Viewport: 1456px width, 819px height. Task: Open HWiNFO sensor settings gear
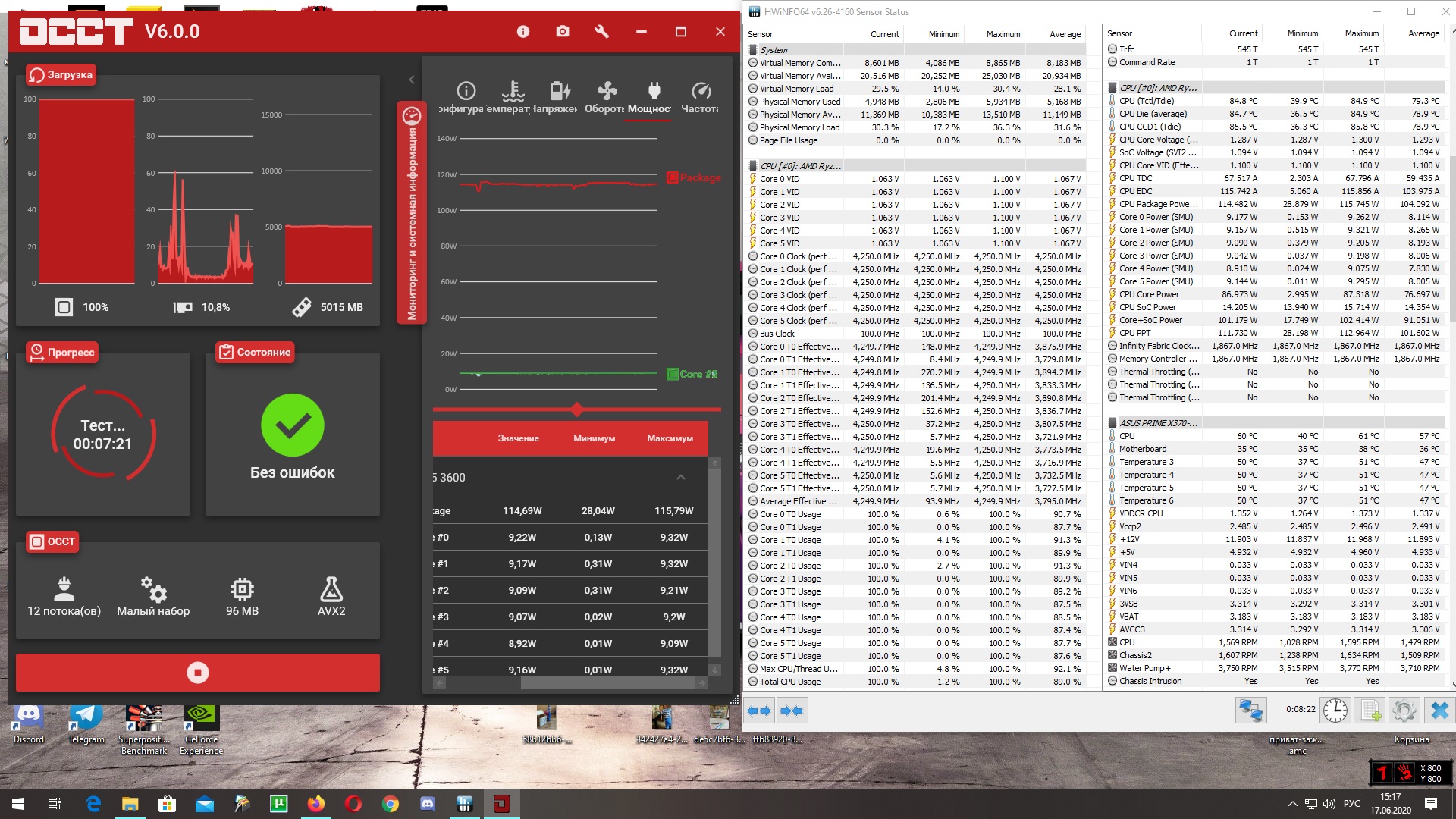click(1404, 711)
